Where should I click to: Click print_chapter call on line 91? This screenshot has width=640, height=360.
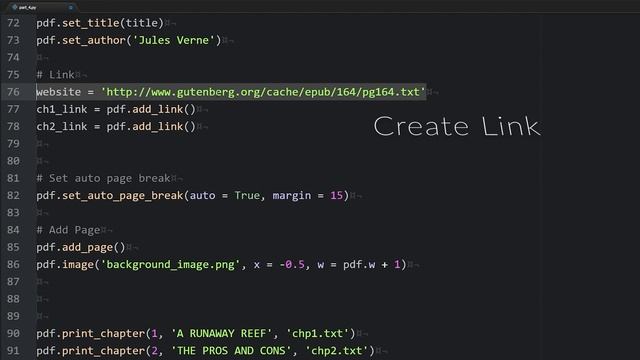point(104,351)
